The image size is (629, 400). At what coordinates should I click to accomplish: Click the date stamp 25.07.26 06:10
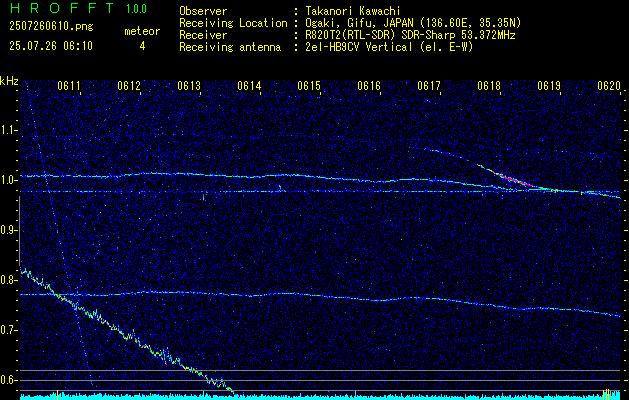point(51,46)
